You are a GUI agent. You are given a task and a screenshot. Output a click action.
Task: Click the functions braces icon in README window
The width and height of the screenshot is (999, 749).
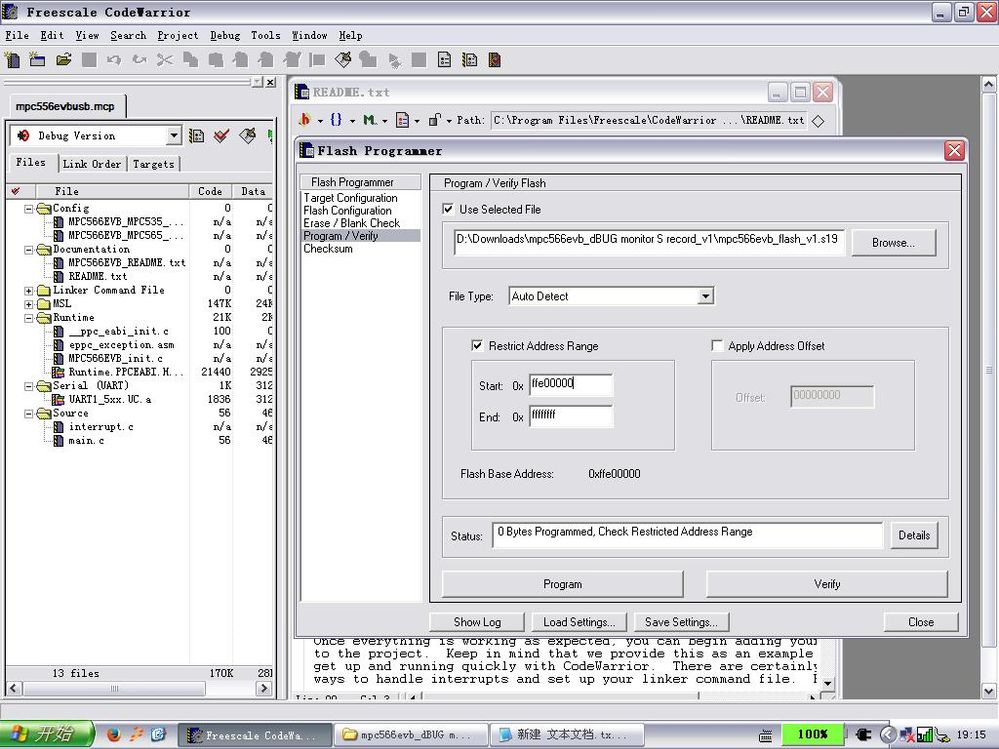click(x=336, y=120)
